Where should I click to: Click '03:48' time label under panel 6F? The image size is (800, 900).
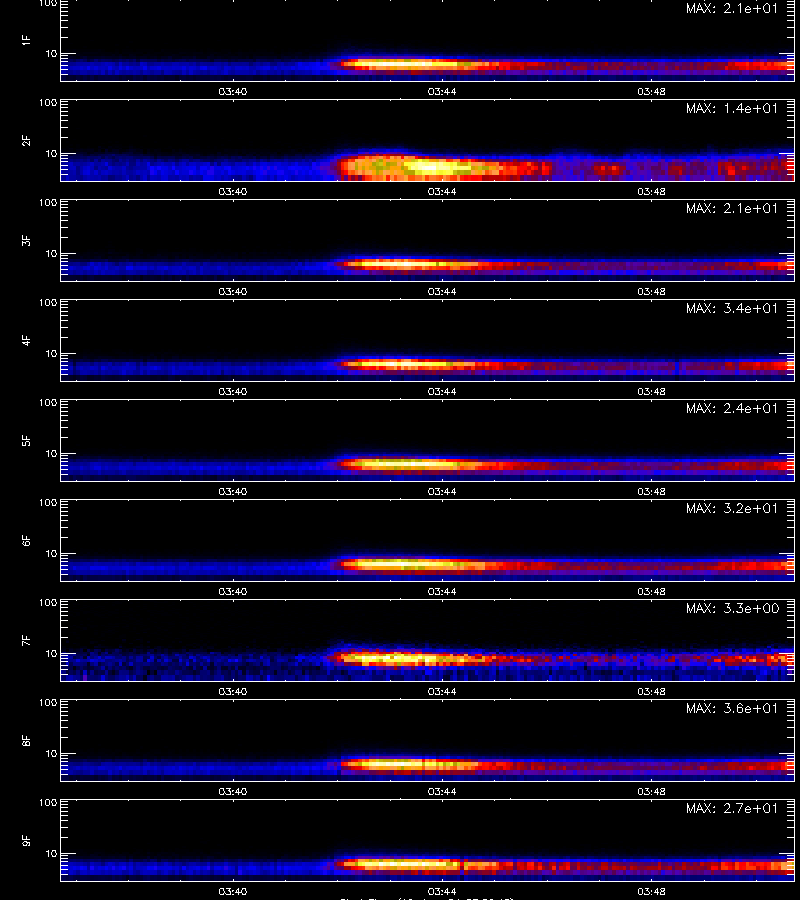pos(651,591)
